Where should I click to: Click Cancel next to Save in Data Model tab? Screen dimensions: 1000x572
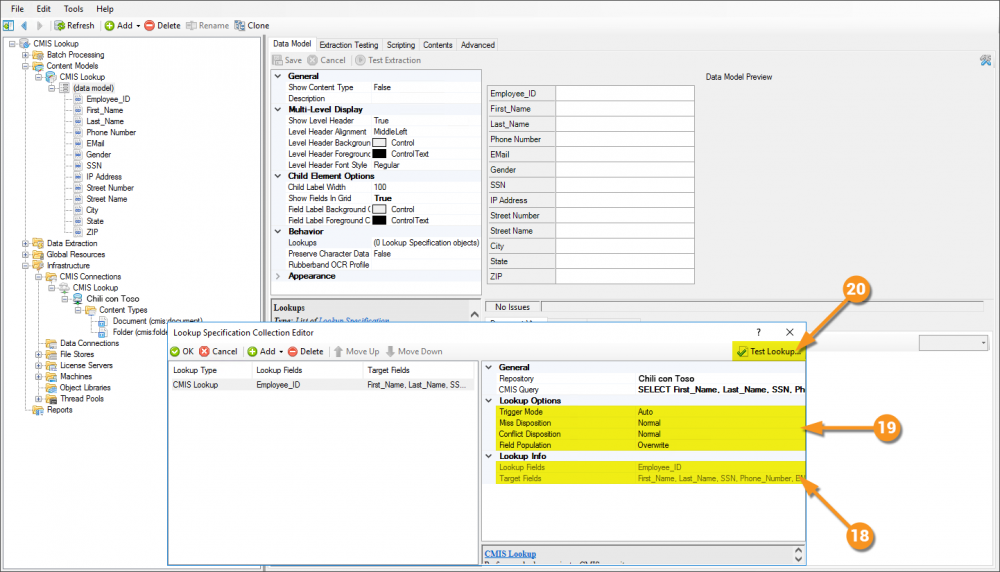(327, 60)
